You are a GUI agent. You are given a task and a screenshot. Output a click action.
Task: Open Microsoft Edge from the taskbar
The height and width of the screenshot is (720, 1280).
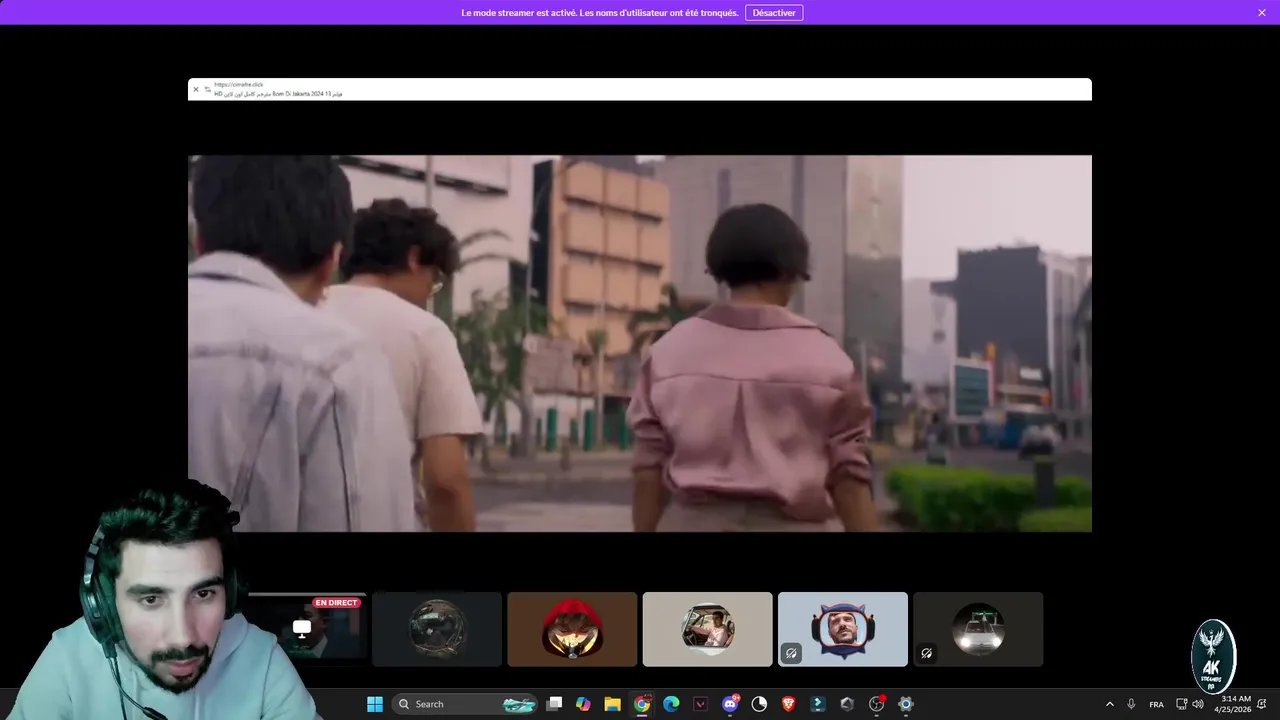(671, 704)
